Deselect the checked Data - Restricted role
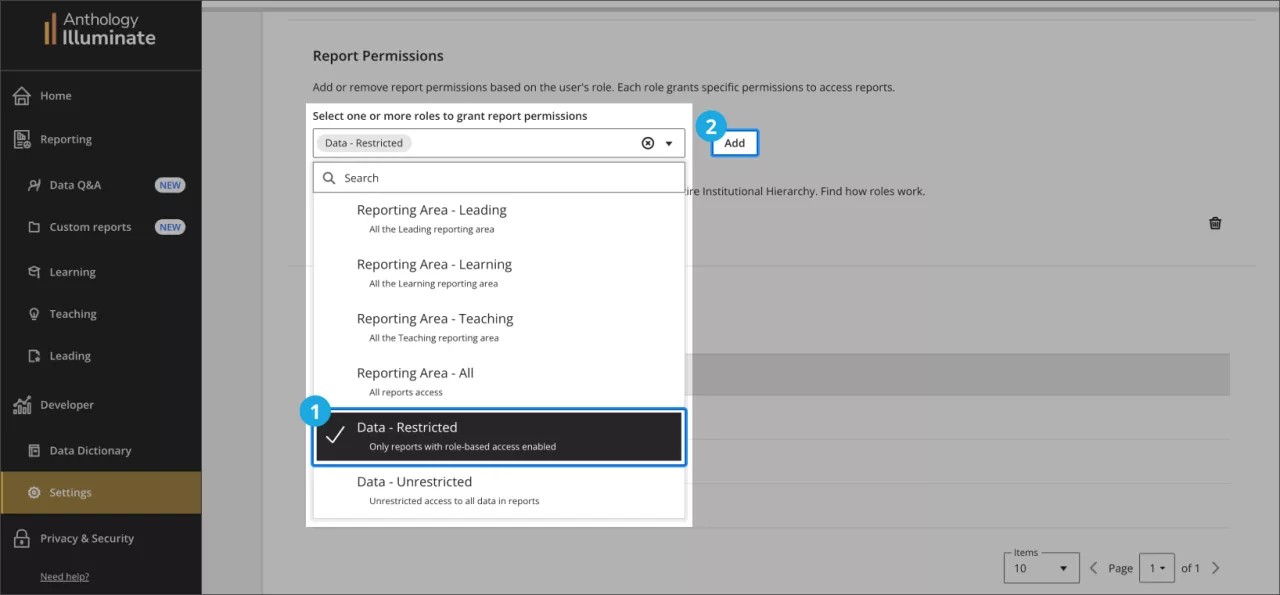The image size is (1280, 595). click(x=498, y=434)
